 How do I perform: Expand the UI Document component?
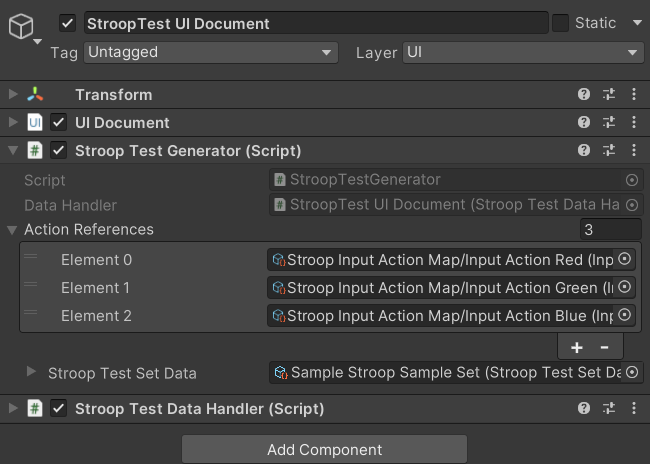point(13,122)
